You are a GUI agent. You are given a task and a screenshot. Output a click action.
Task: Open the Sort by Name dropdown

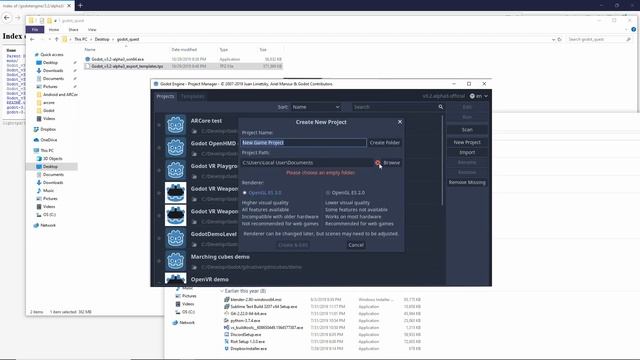[x=316, y=107]
